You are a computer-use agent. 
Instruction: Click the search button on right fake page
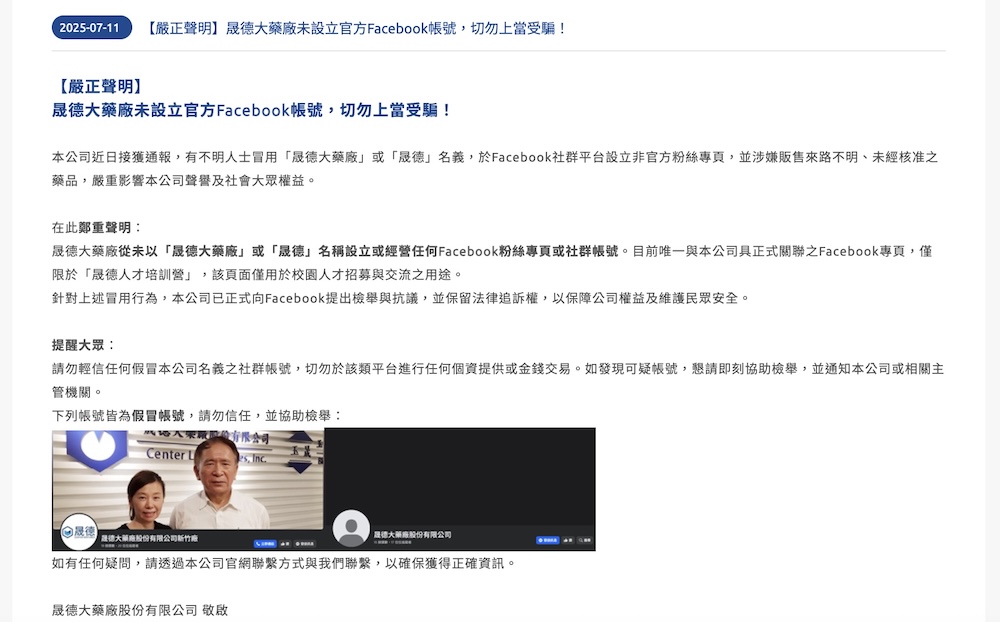584,540
